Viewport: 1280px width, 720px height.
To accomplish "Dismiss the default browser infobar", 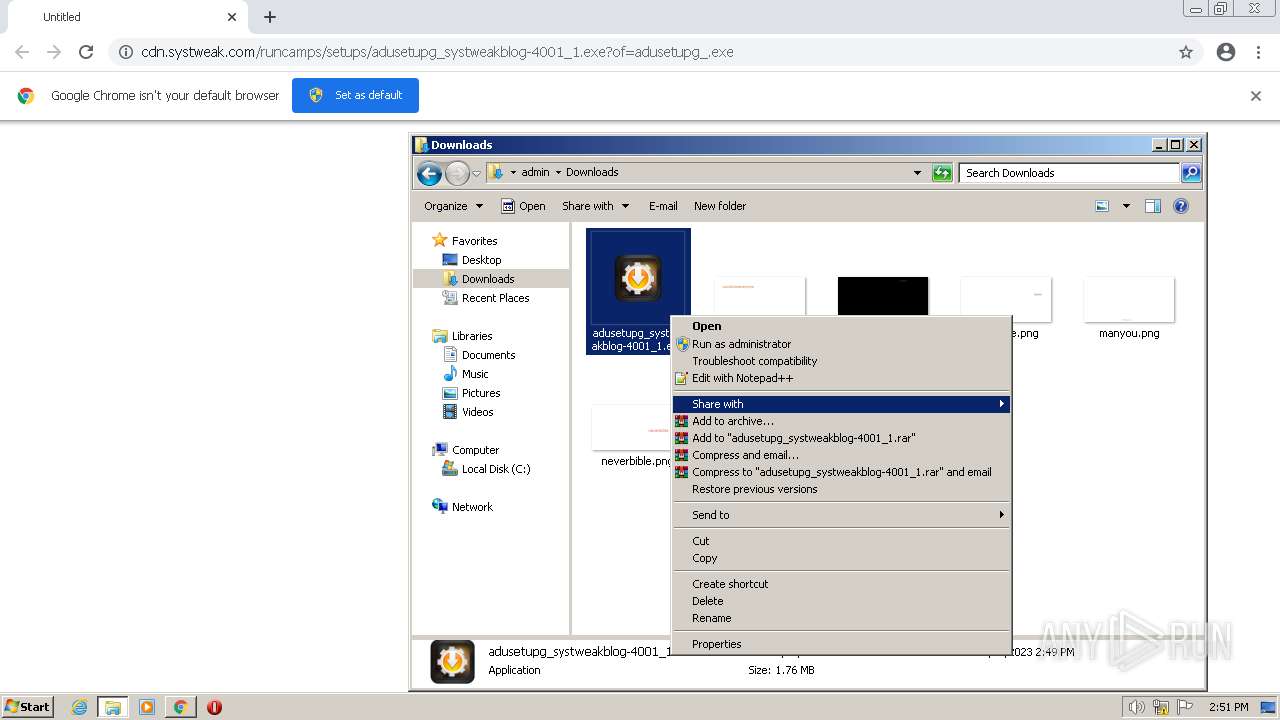I will coord(1256,96).
